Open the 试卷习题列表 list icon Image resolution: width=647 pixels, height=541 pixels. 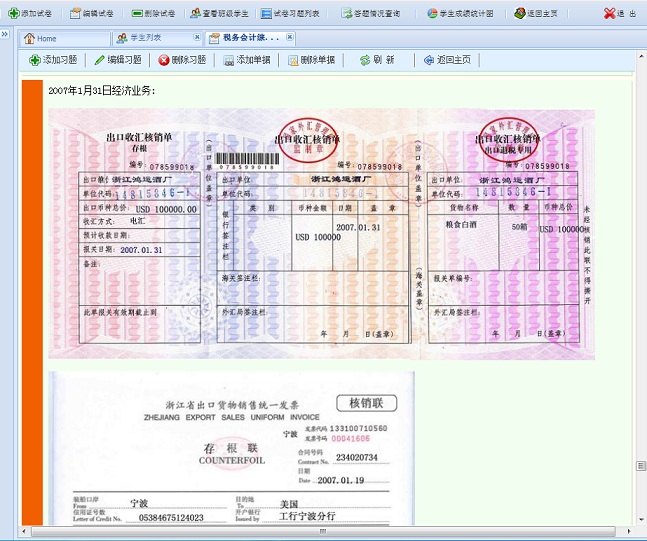click(x=266, y=14)
